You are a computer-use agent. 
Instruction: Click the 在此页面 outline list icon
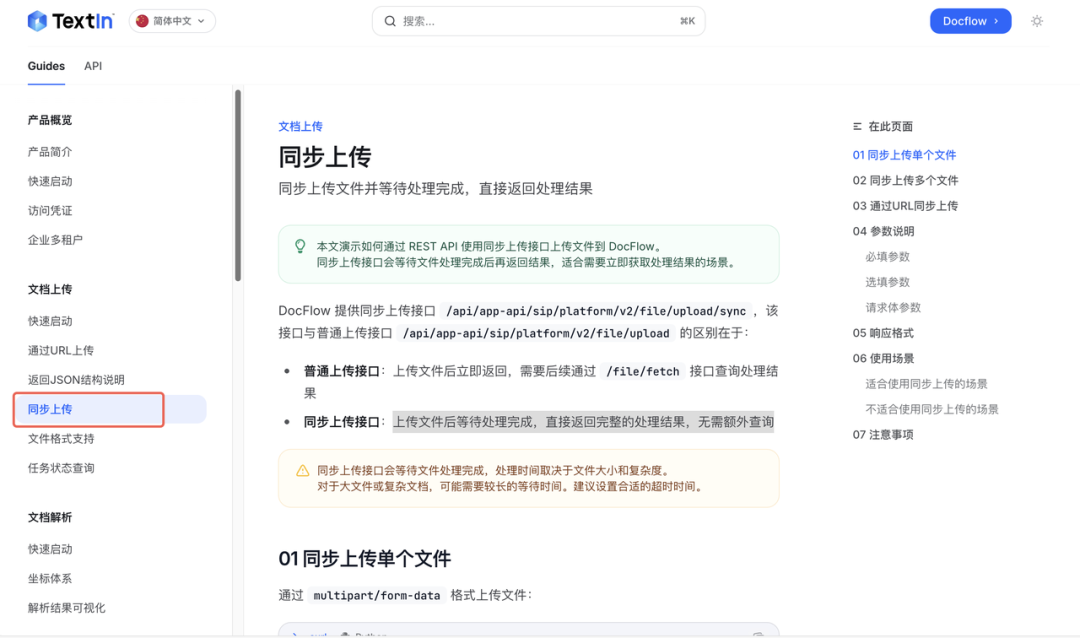coord(857,127)
